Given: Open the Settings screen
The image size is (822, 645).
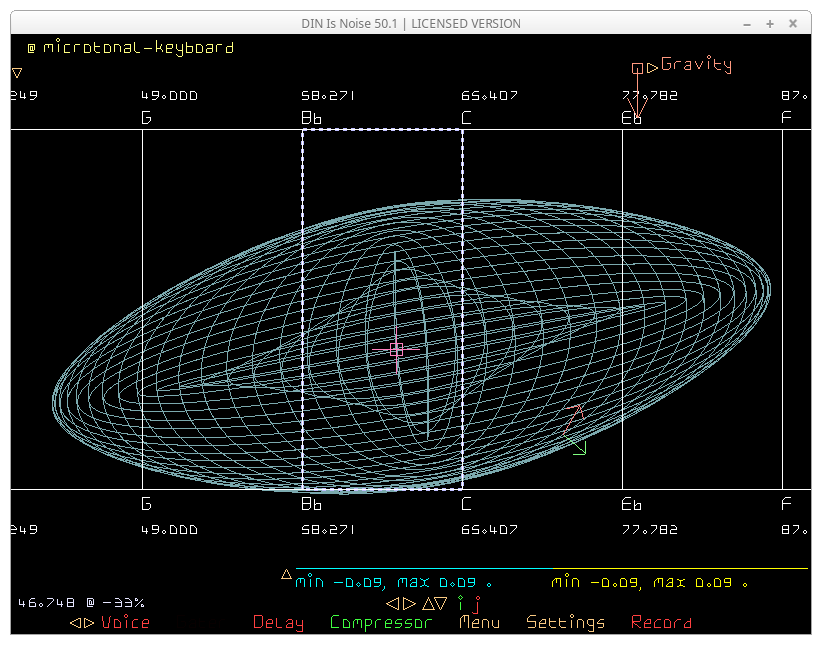Looking at the screenshot, I should pyautogui.click(x=565, y=623).
